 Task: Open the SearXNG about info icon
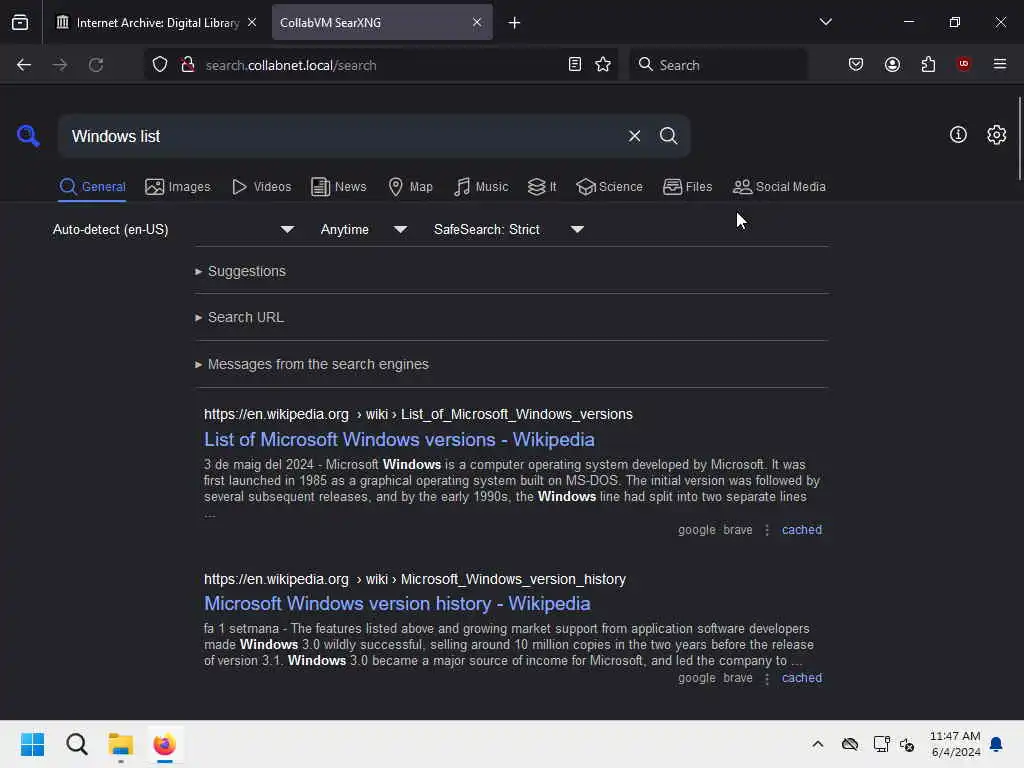click(958, 135)
